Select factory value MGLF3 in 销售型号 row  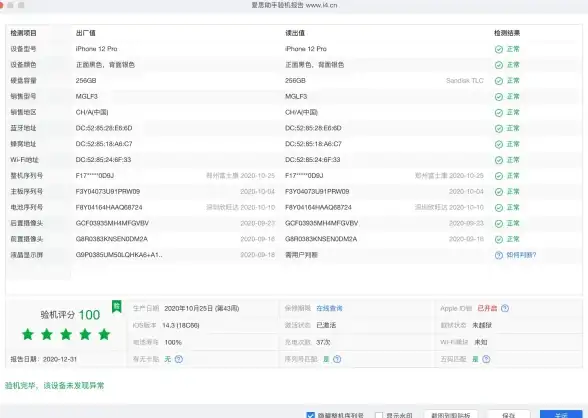click(87, 96)
